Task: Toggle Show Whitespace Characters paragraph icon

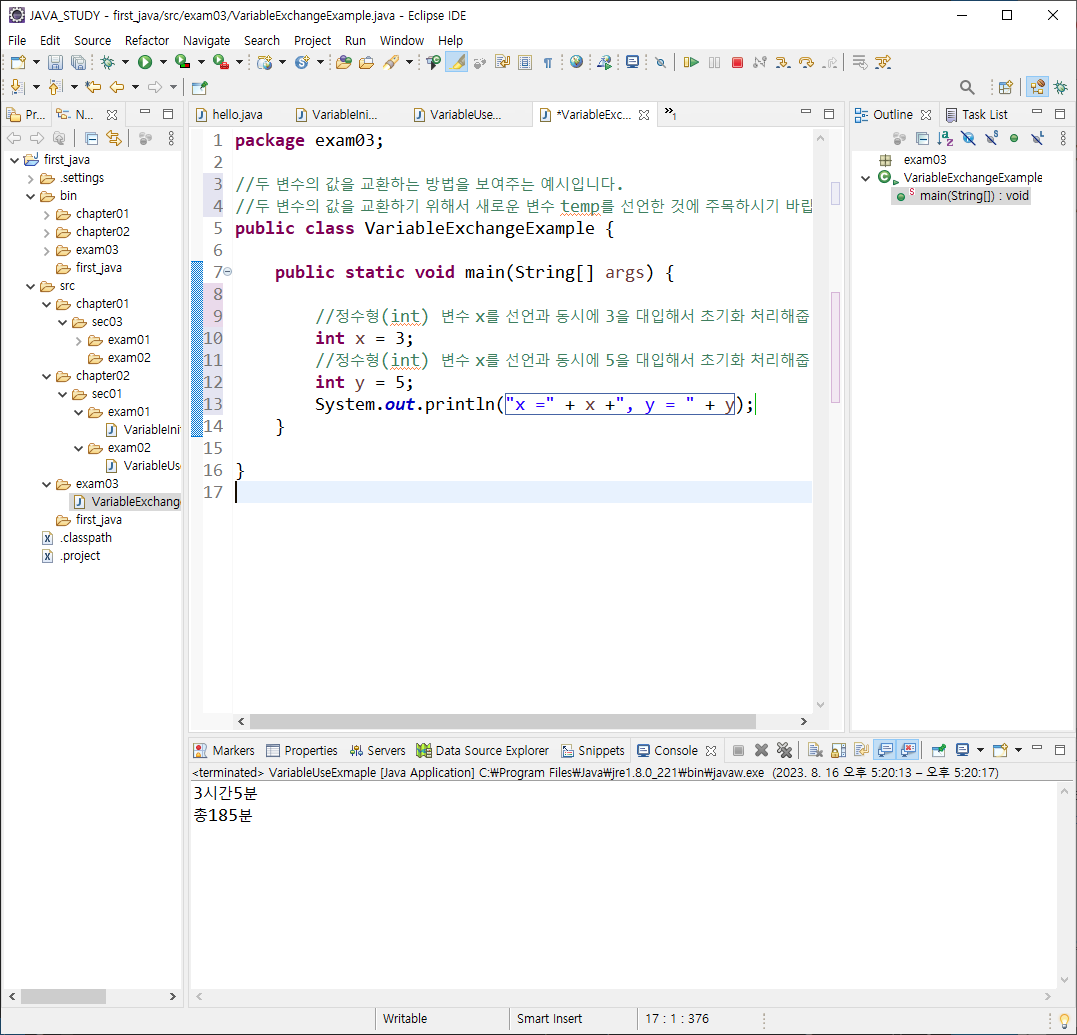Action: (x=547, y=62)
